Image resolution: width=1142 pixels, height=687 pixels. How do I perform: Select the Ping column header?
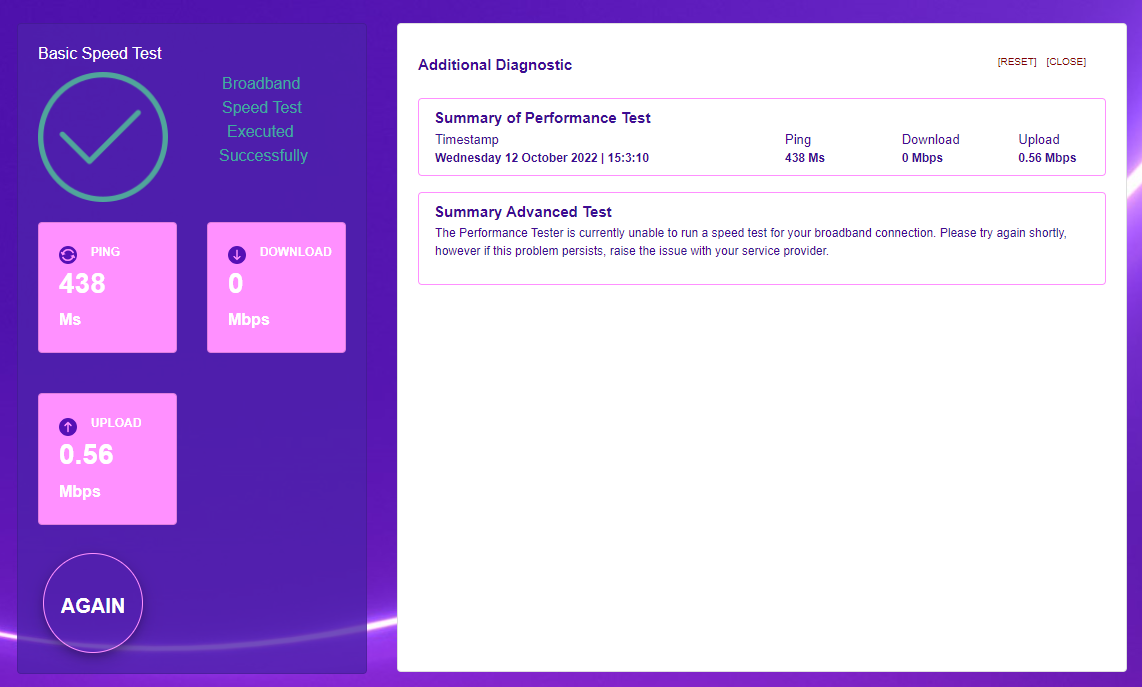(798, 139)
